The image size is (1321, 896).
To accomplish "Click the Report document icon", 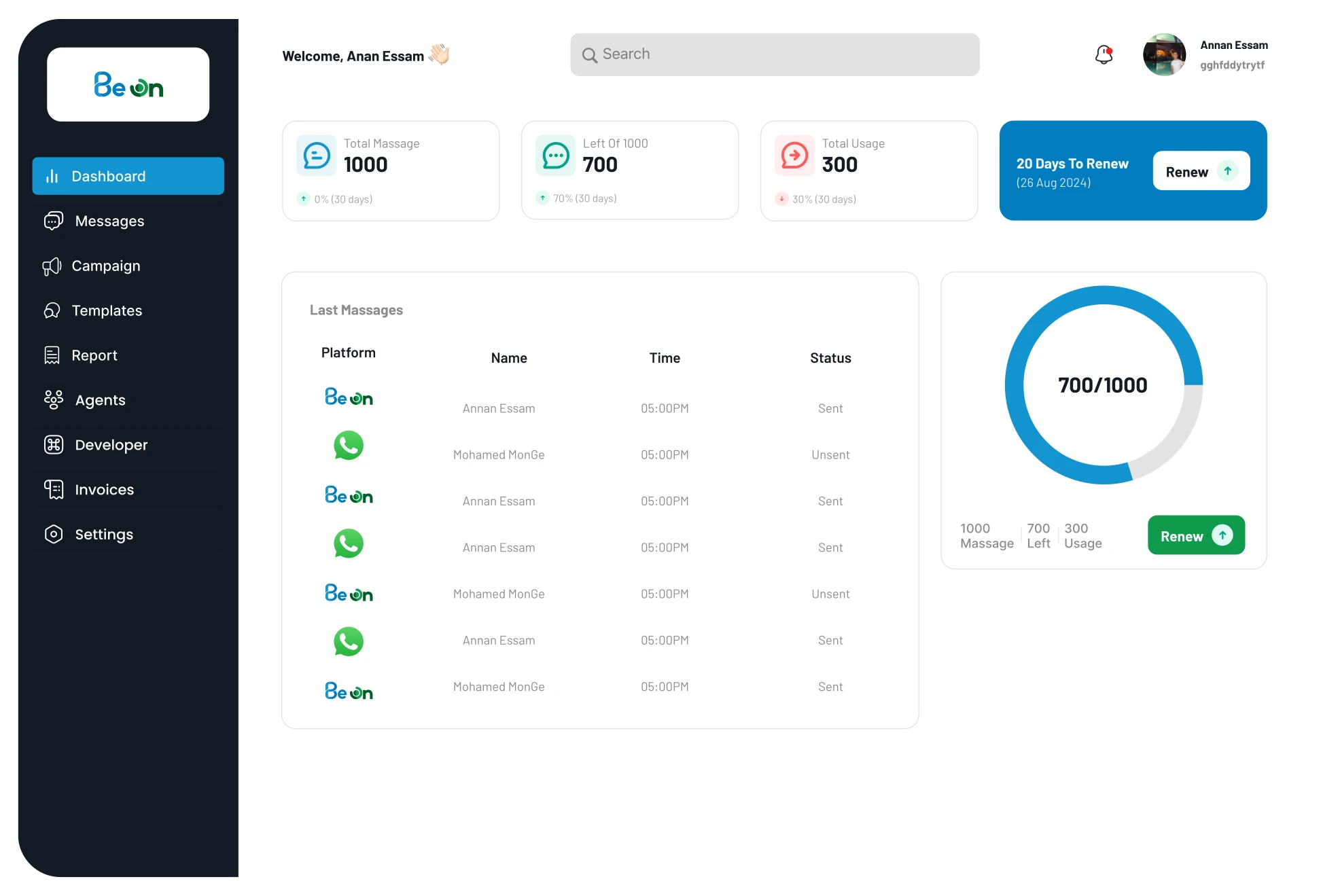I will (52, 355).
